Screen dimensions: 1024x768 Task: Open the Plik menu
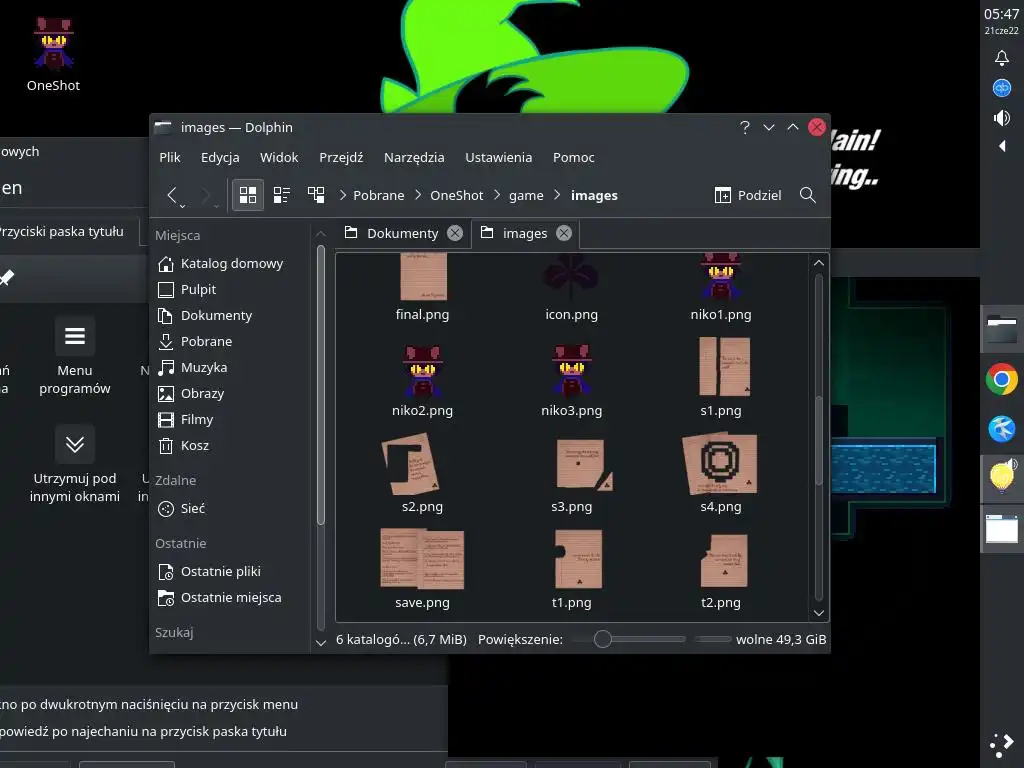pyautogui.click(x=170, y=157)
